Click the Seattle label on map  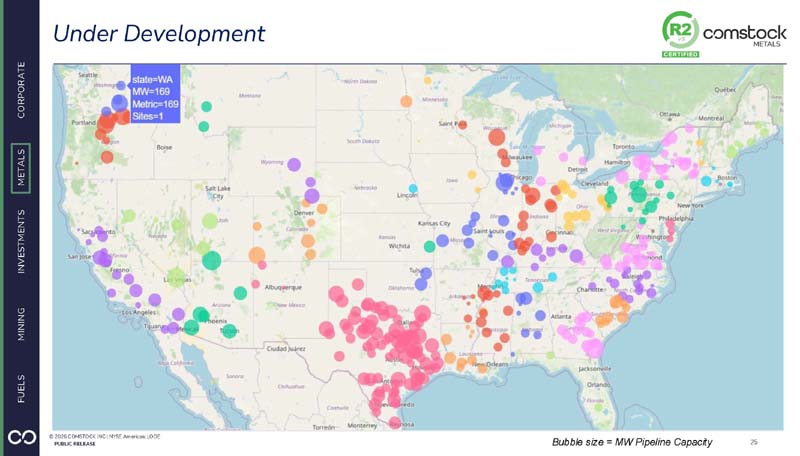point(88,75)
